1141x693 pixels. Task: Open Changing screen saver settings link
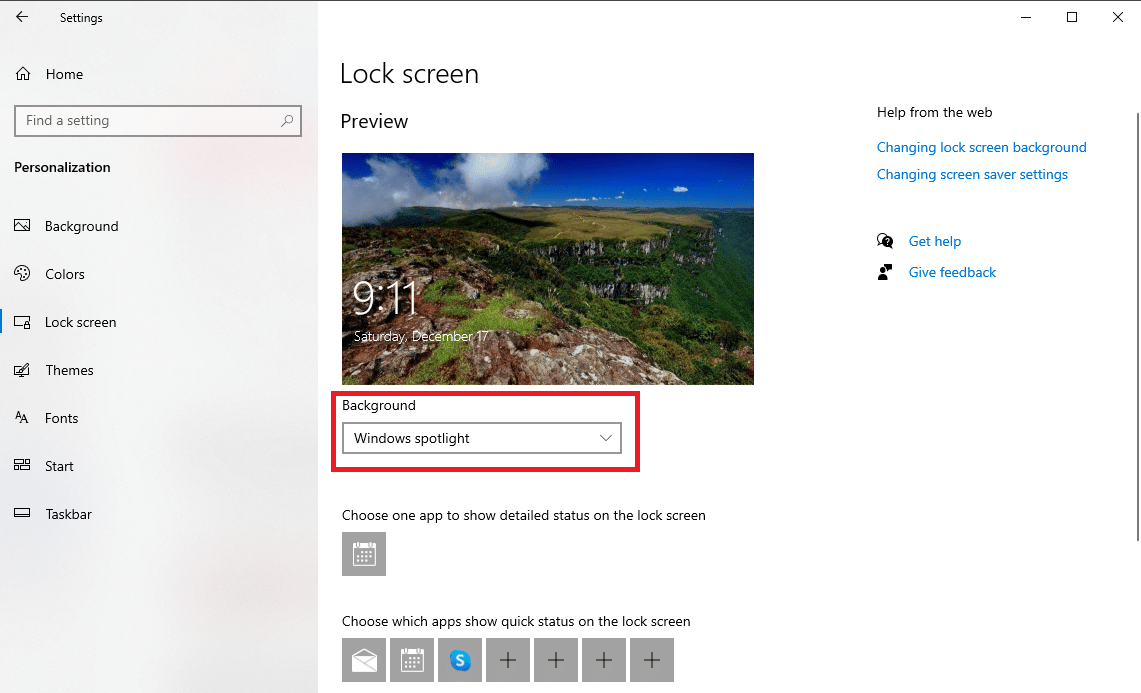pyautogui.click(x=972, y=174)
